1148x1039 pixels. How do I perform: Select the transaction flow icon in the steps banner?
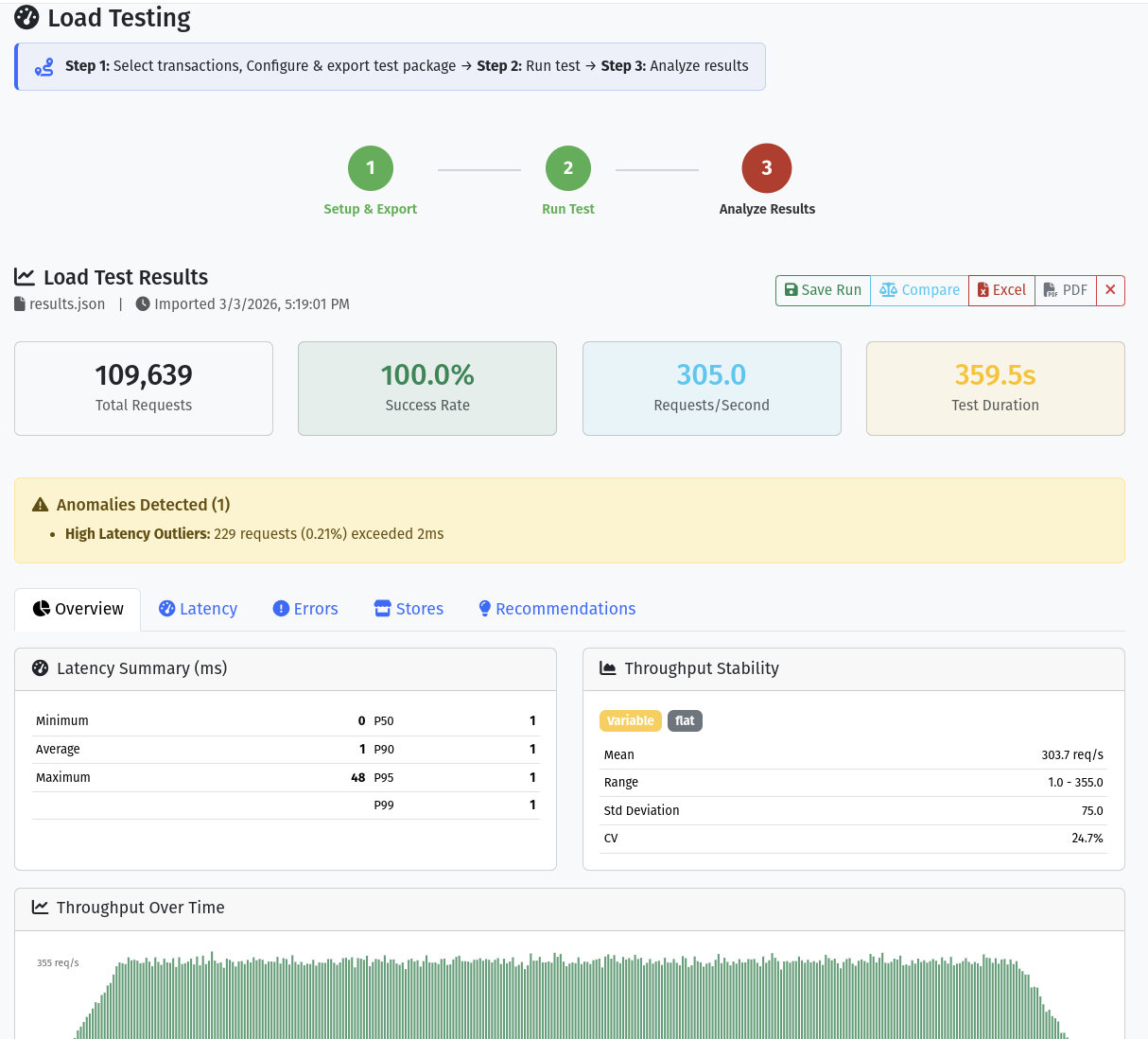click(x=43, y=66)
